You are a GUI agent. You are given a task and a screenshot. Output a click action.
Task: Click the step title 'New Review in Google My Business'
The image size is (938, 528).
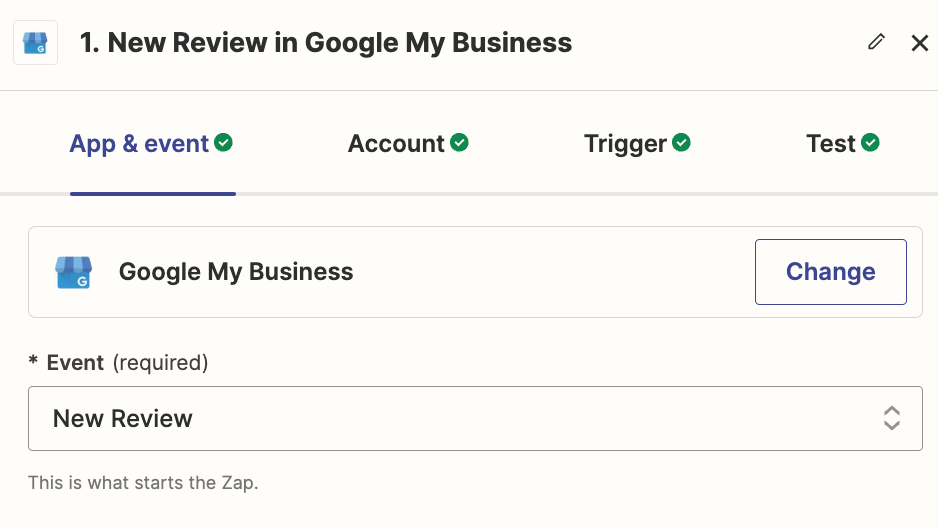coord(340,43)
